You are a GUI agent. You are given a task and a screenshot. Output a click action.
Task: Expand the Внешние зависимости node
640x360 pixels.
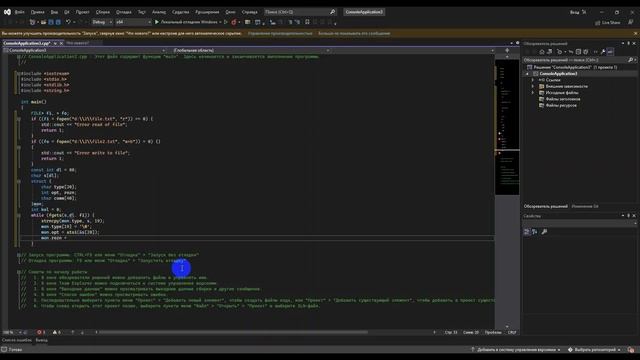pos(533,87)
